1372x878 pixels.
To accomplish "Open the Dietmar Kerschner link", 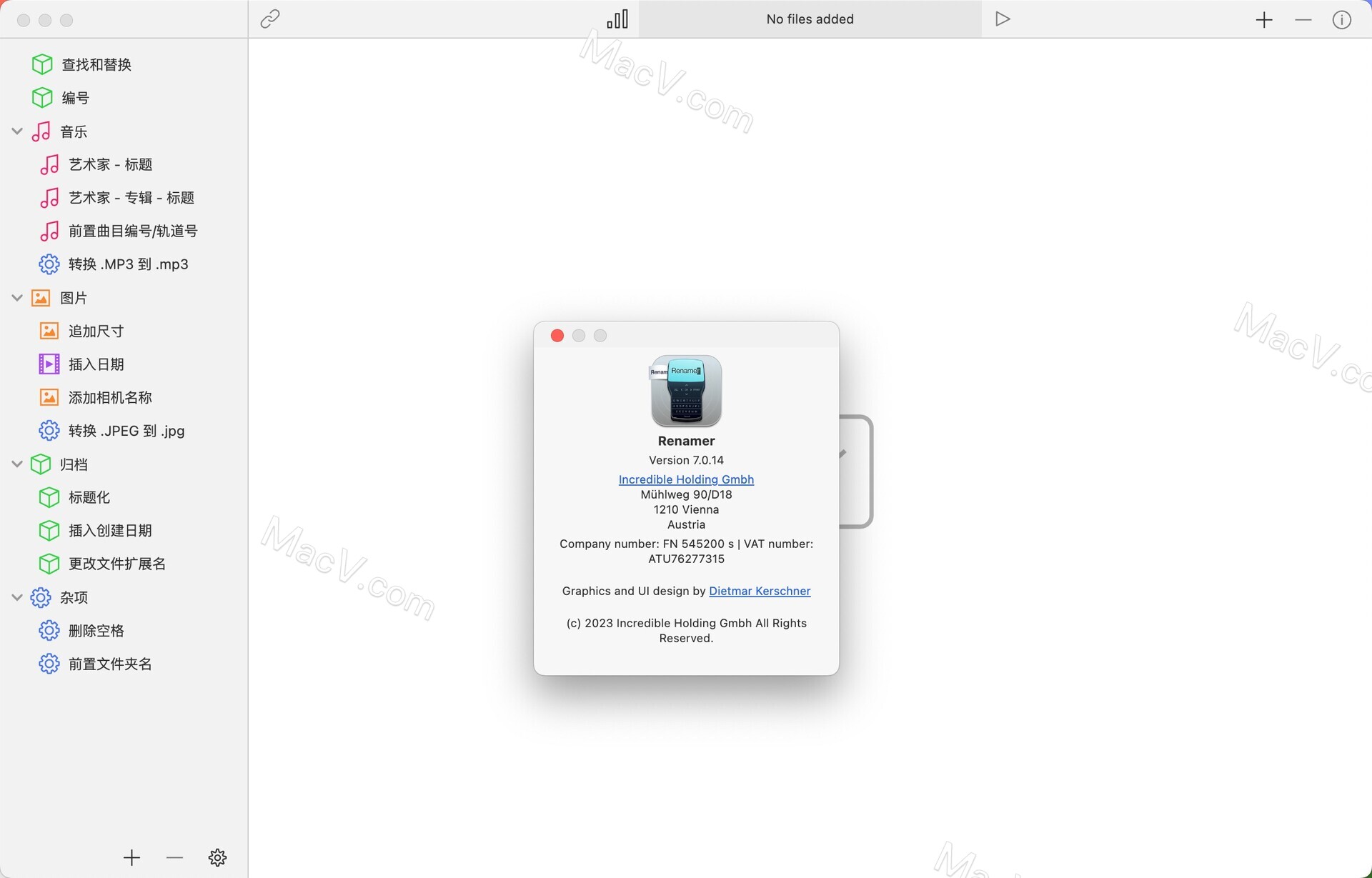I will 760,591.
